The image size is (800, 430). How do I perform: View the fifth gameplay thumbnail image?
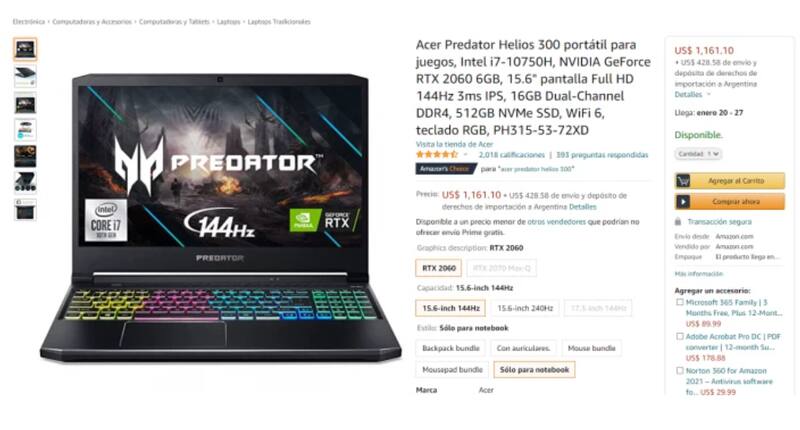coord(25,157)
